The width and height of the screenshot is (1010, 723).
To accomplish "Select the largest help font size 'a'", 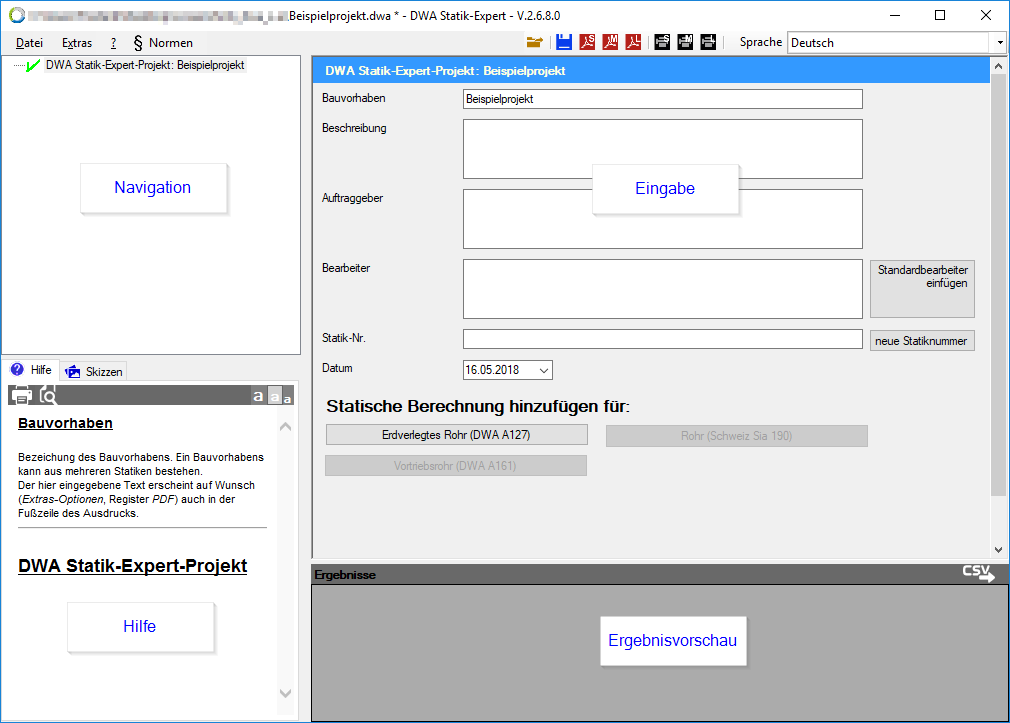I will click(258, 396).
